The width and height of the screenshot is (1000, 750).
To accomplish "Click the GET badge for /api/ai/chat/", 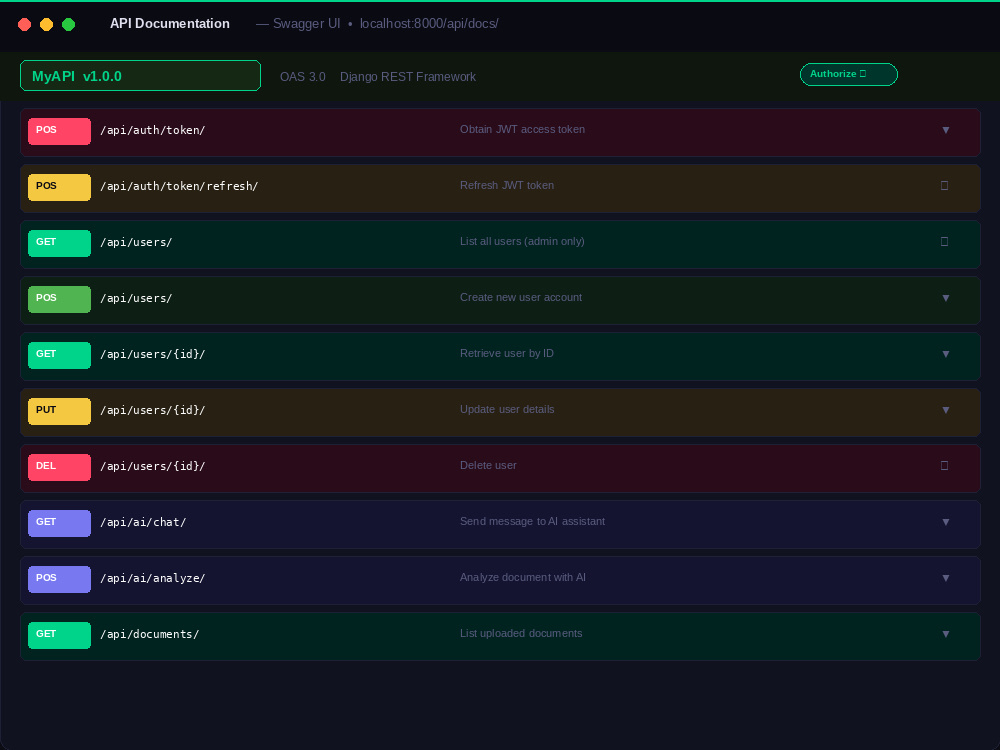I will pos(59,524).
